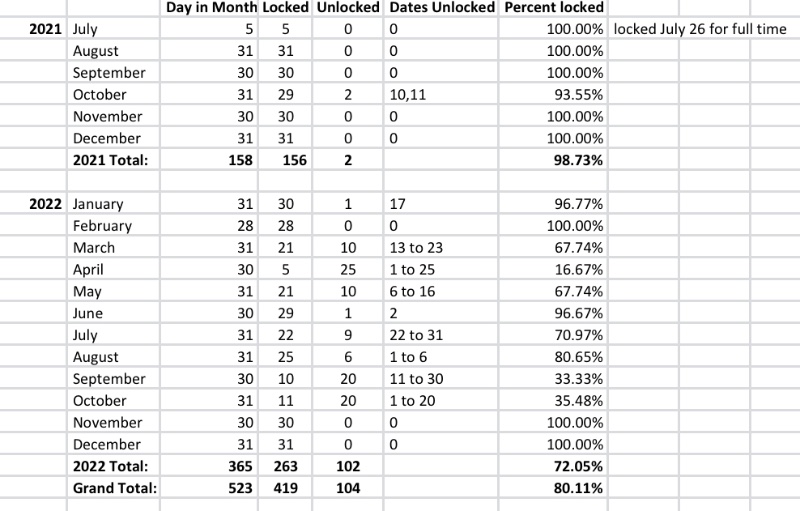Screen dimensions: 800x511
Task: Select the 'February' month cell
Action: 113,226
